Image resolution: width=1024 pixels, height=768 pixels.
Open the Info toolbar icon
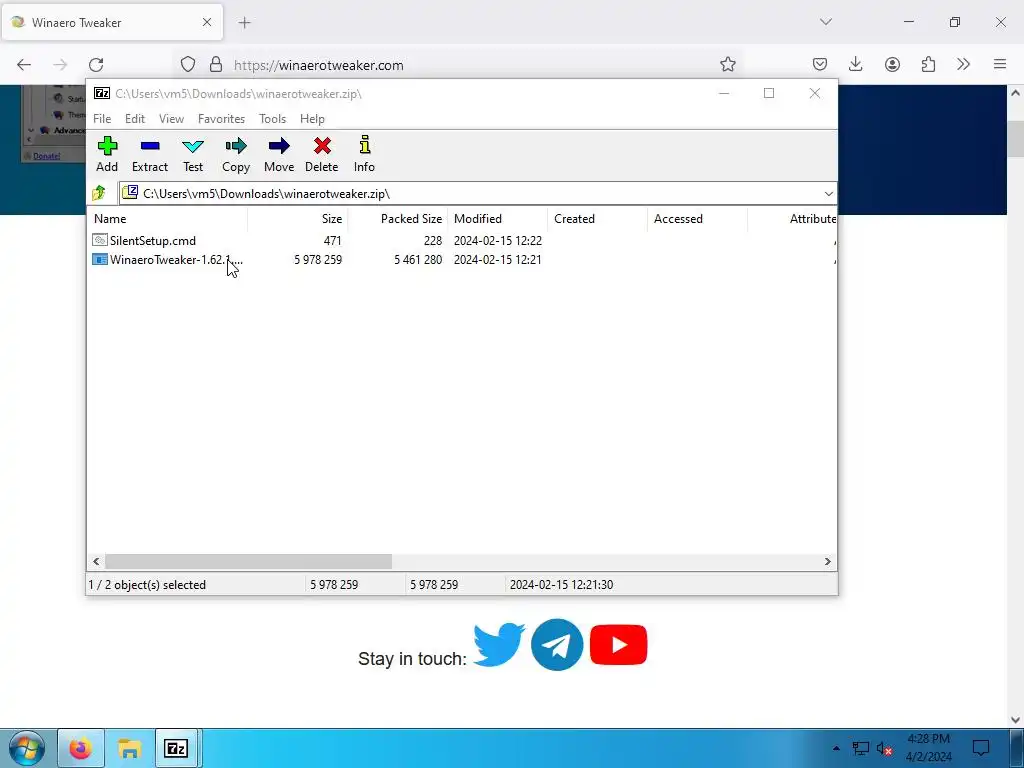[x=364, y=144]
